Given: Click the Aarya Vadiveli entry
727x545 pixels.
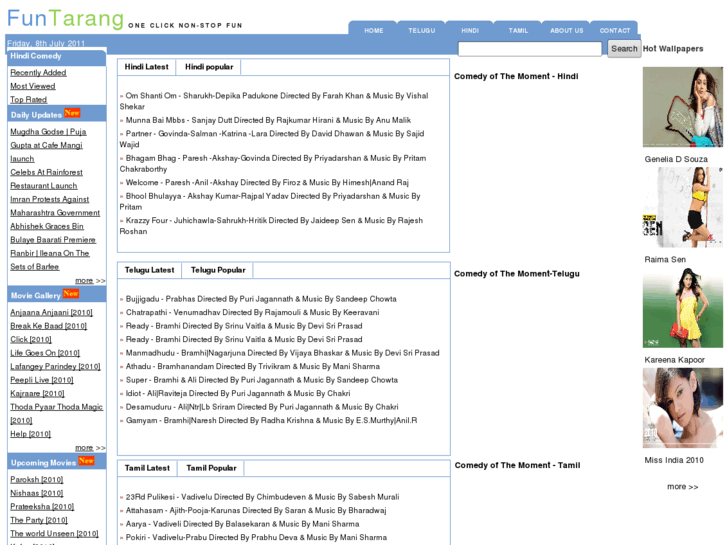Looking at the screenshot, I should click(242, 524).
